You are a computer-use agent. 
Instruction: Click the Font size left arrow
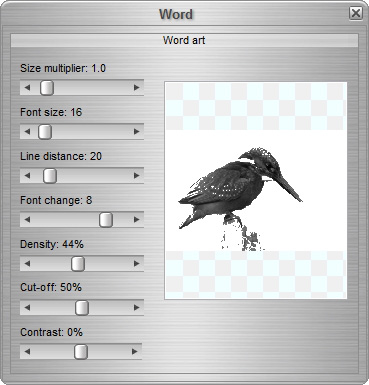27,132
